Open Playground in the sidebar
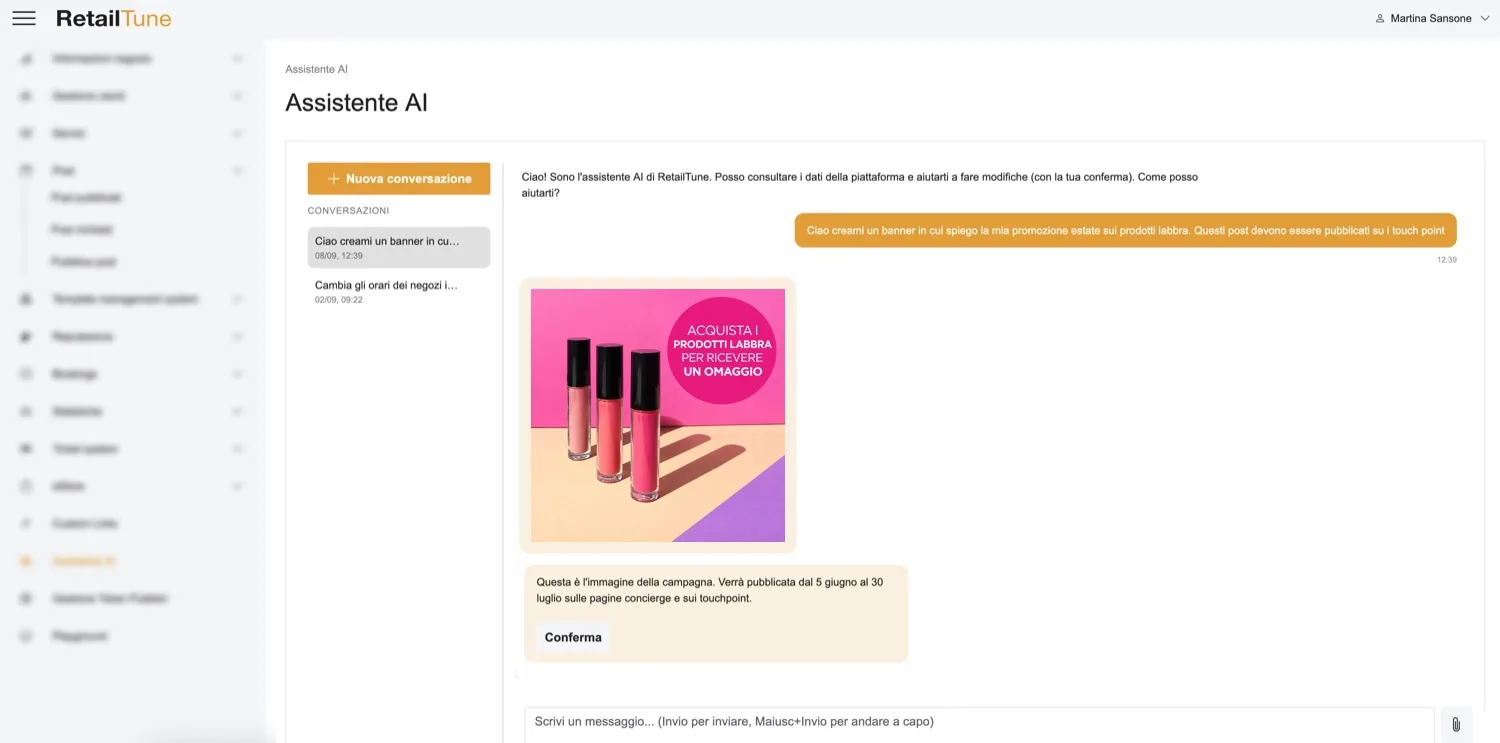The width and height of the screenshot is (1500, 743). tap(79, 636)
